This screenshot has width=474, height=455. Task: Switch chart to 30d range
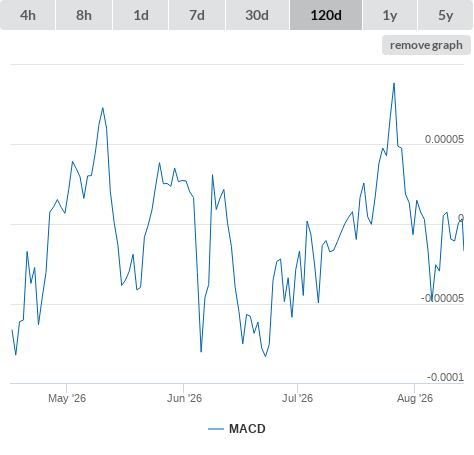[x=257, y=15]
